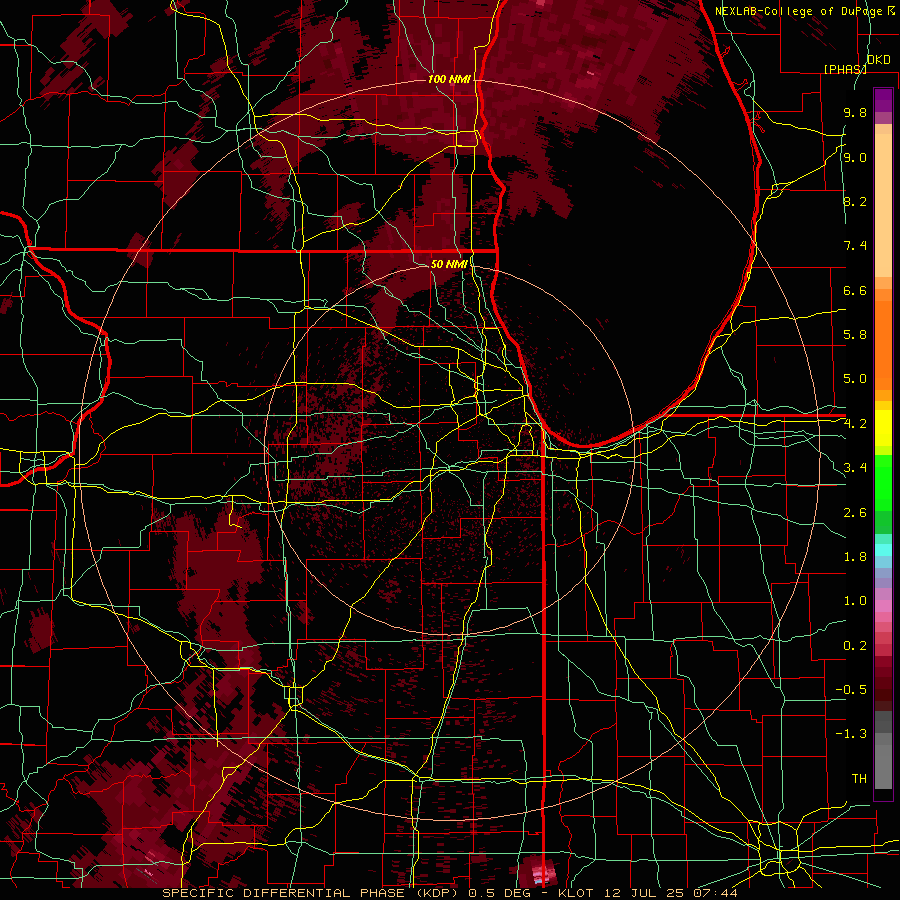Click the 0.2 scale label
The height and width of the screenshot is (900, 900).
point(855,646)
